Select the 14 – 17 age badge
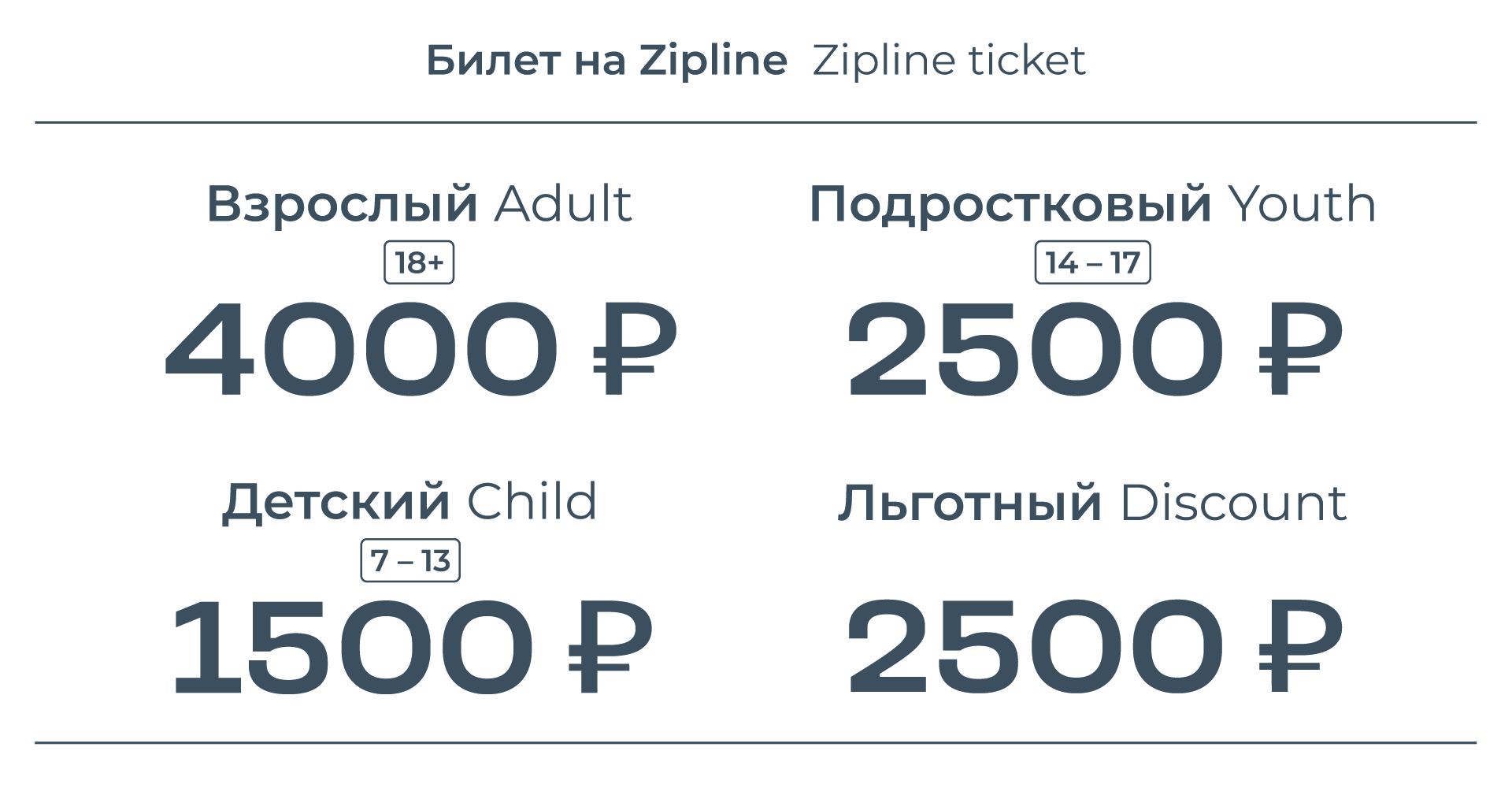This screenshot has height=799, width=1512. click(x=1092, y=262)
